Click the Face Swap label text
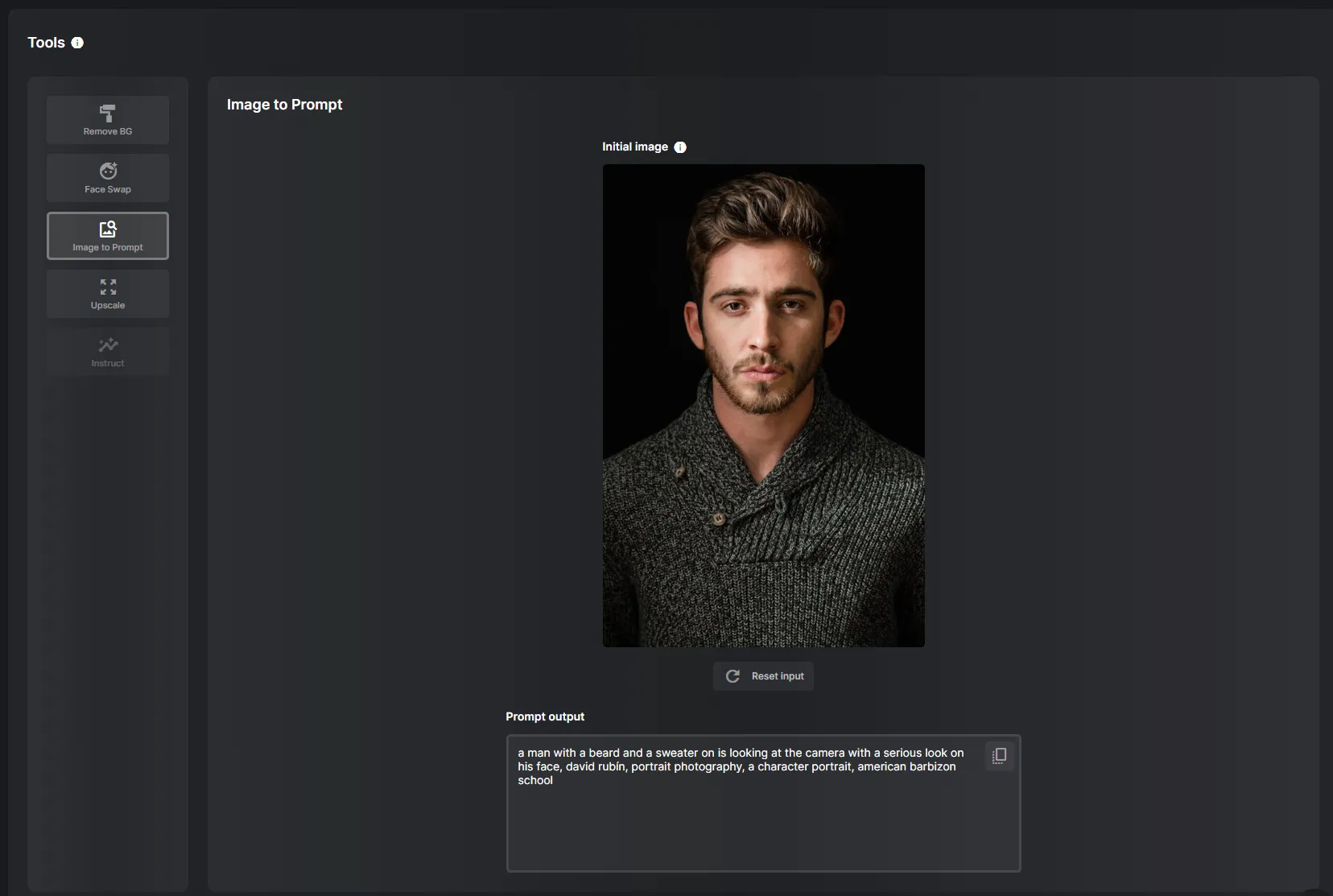This screenshot has width=1333, height=896. click(108, 189)
